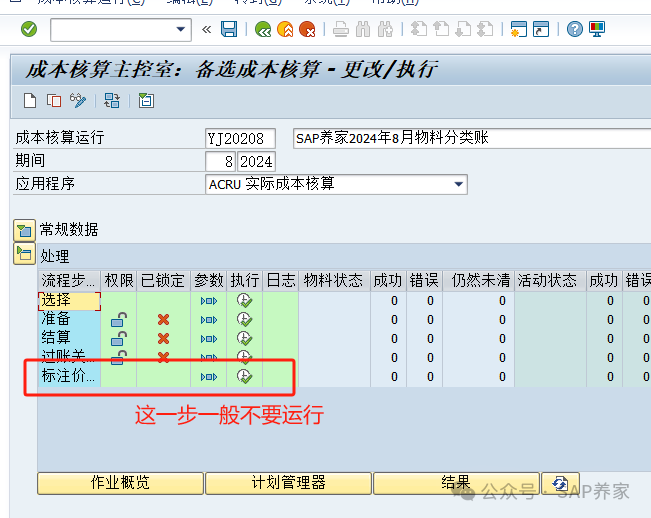Click the red Cancel icon
Screen dimensions: 651x518
307,29
